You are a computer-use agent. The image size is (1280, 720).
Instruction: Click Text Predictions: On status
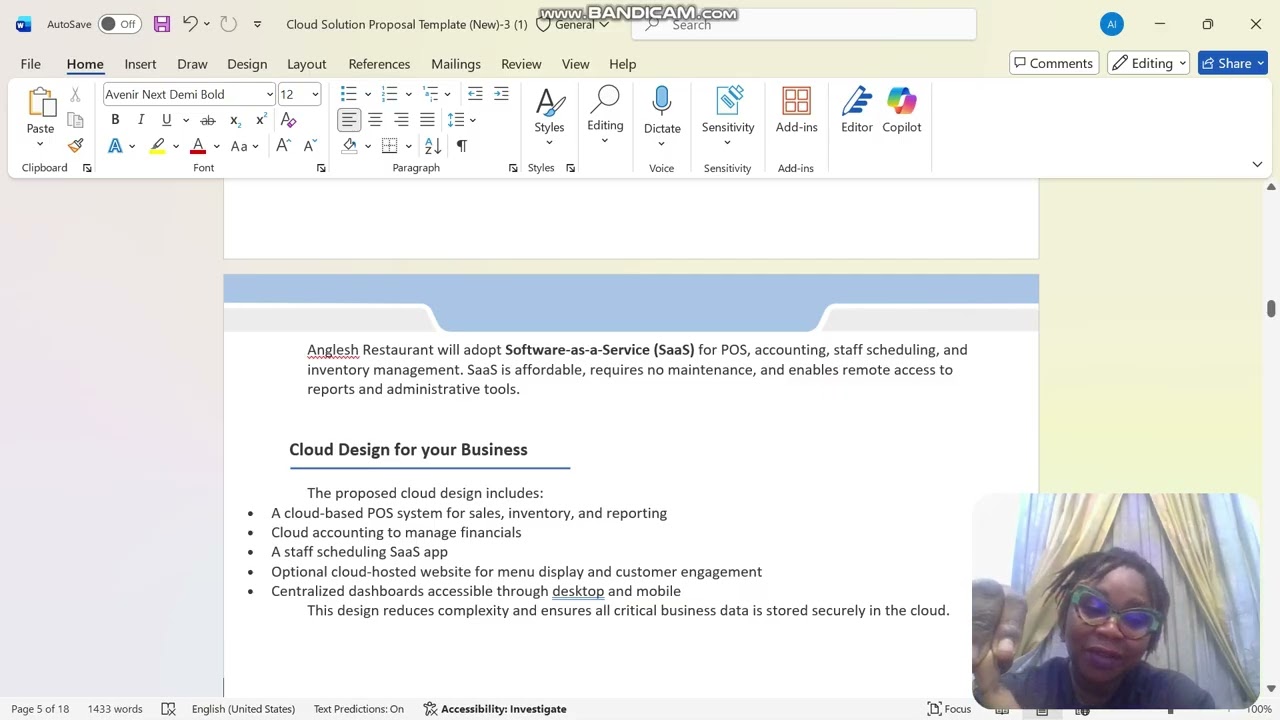tap(359, 709)
